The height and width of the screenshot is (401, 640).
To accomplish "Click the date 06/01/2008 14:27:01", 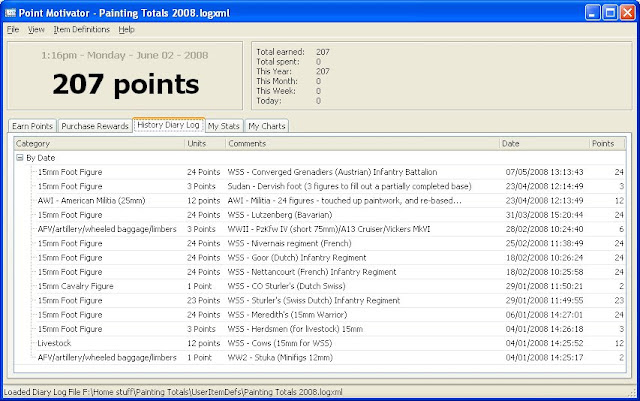I will pyautogui.click(x=544, y=315).
